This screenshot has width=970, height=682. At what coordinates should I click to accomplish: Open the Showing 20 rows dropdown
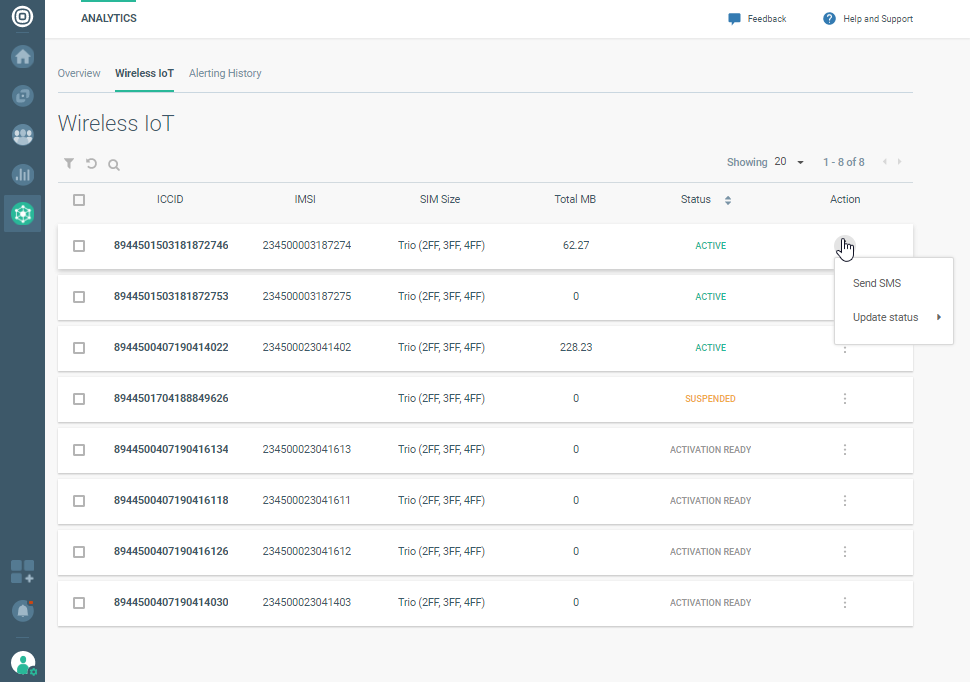coord(790,162)
